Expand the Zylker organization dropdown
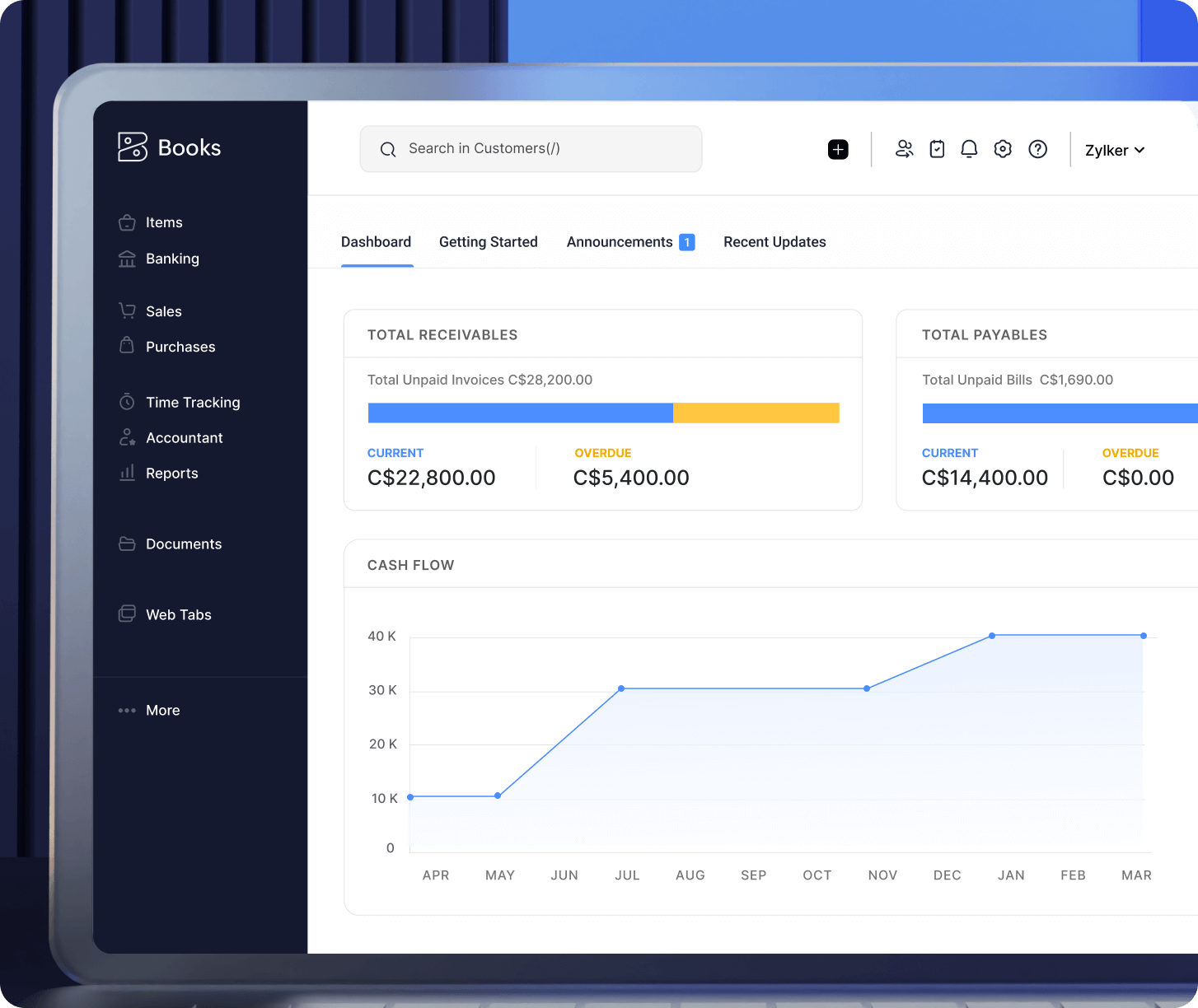Viewport: 1198px width, 1008px height. pos(1114,150)
